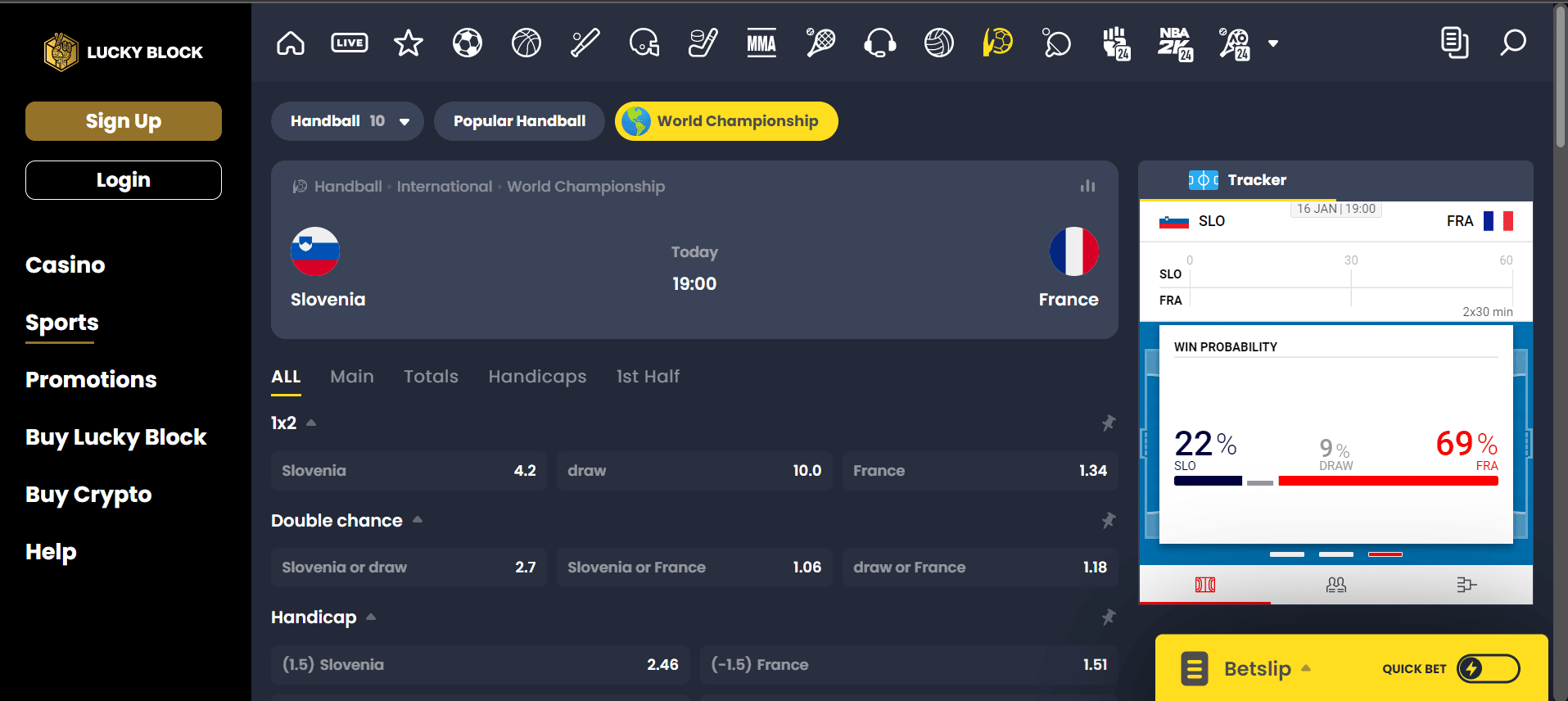Select the fist 24 esports icon

[x=1116, y=43]
